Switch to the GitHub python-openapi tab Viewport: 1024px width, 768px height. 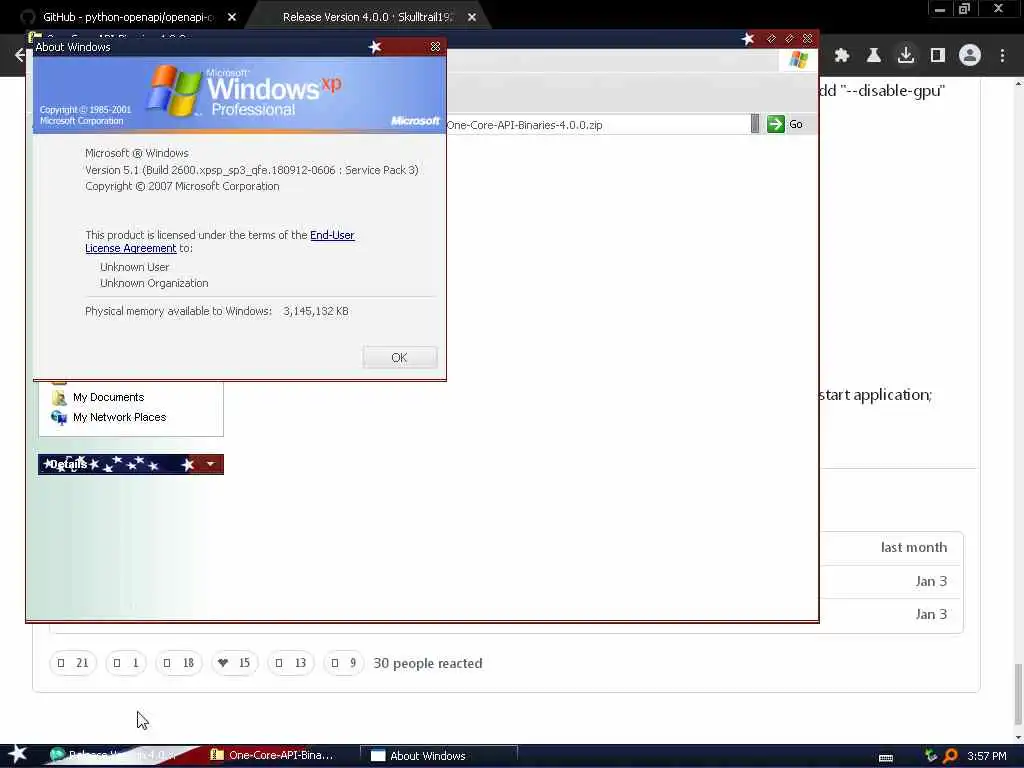coord(127,17)
